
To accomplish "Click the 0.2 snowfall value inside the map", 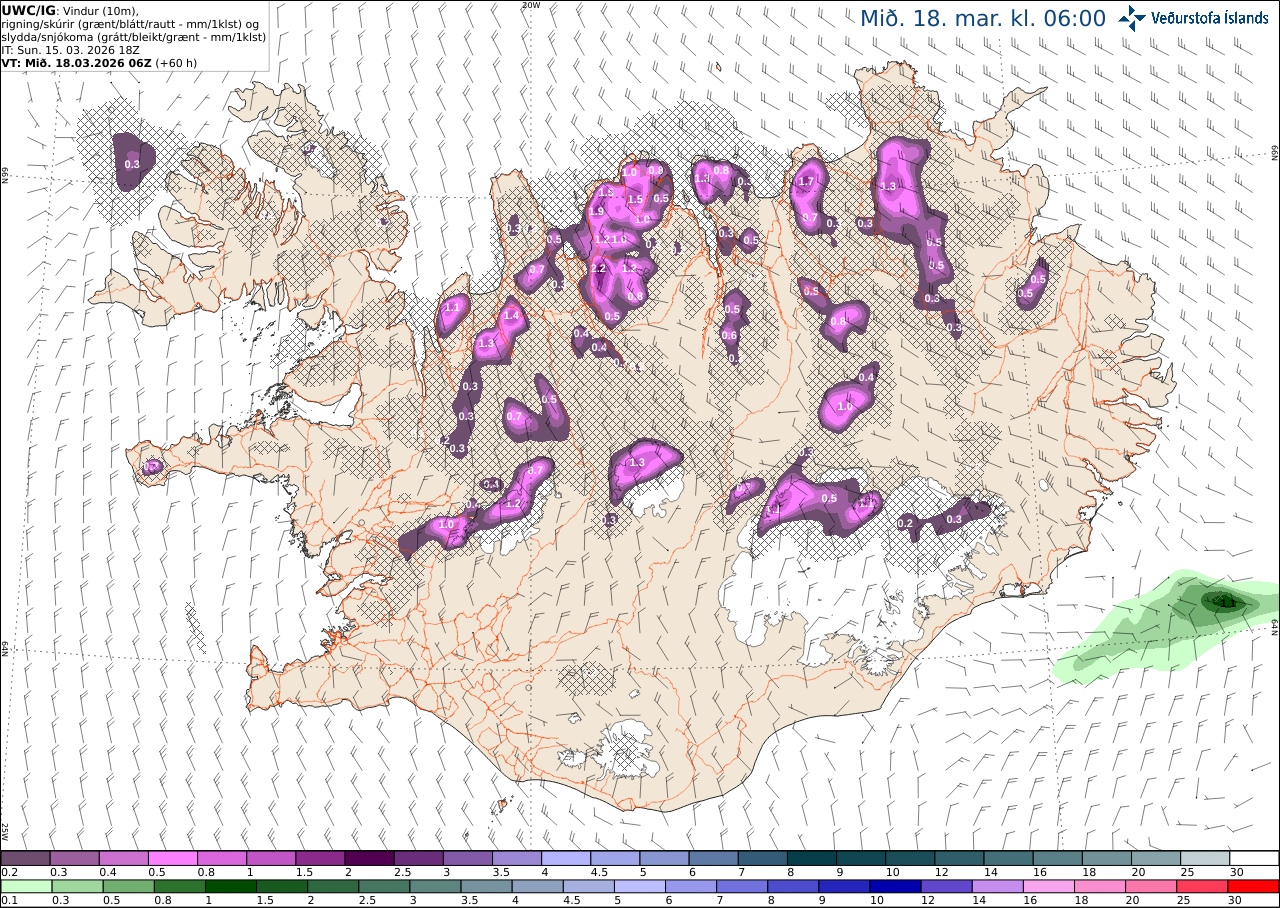I will point(905,523).
